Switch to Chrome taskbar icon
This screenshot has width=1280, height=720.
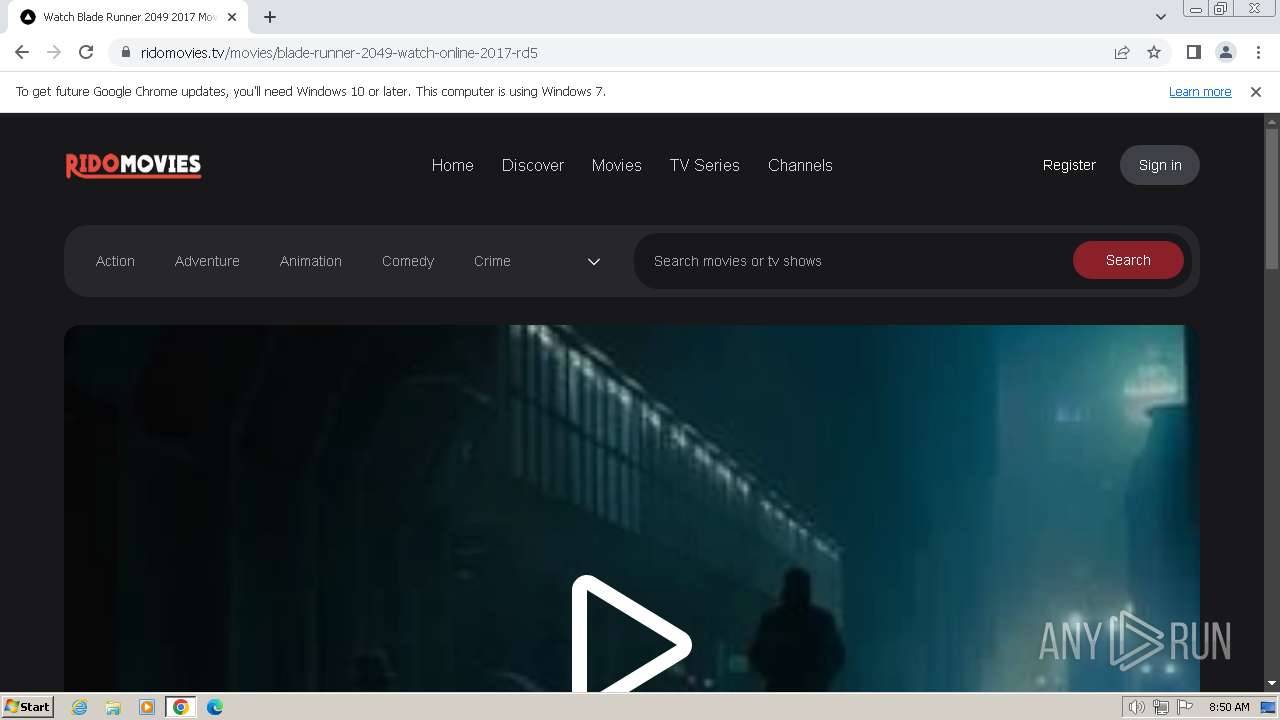tap(181, 707)
